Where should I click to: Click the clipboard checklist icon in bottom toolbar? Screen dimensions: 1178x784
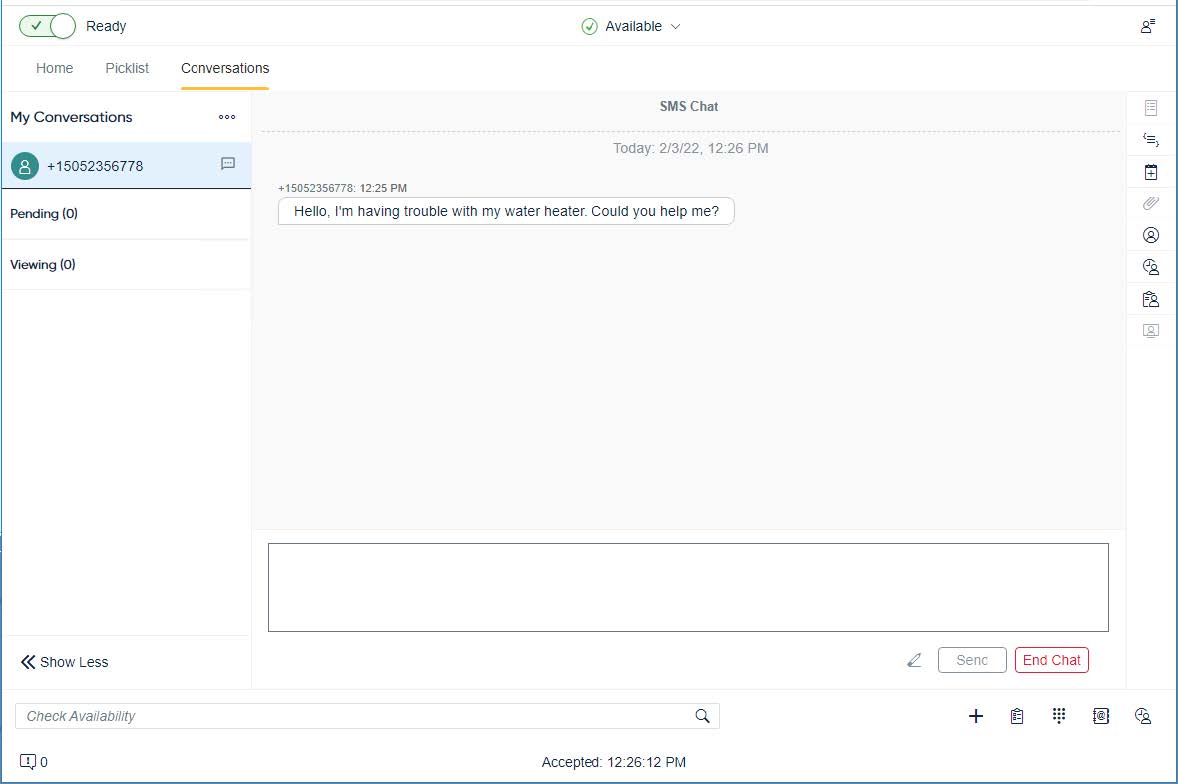pyautogui.click(x=1017, y=716)
